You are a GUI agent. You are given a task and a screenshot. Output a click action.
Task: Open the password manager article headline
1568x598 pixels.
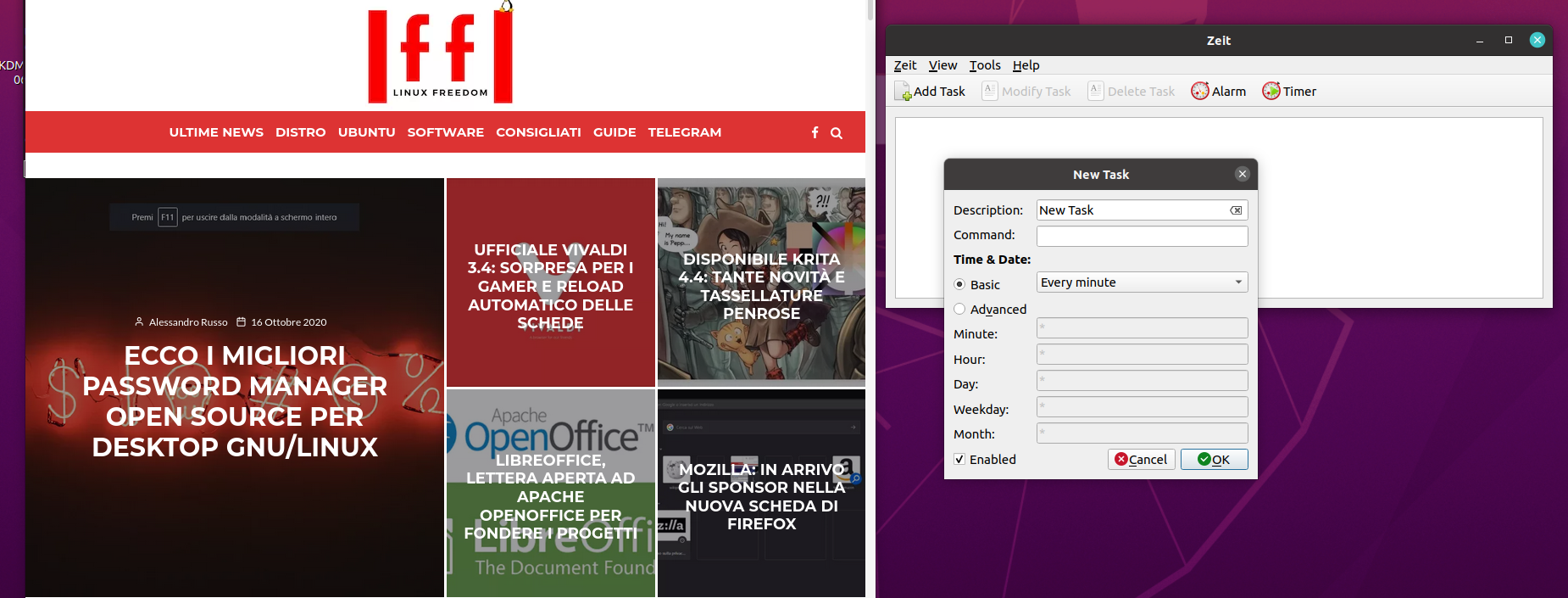click(235, 401)
